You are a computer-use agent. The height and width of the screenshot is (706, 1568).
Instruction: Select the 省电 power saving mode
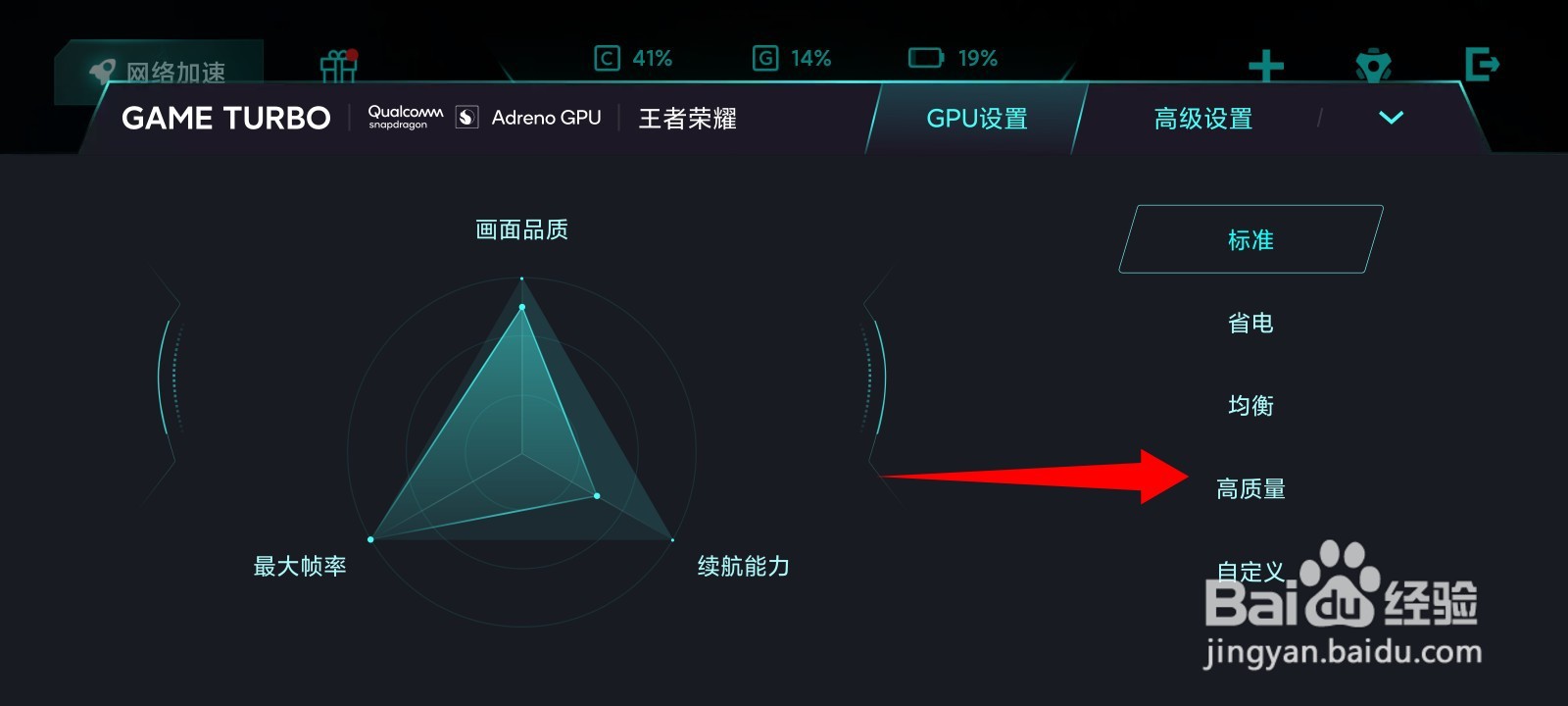click(x=1250, y=323)
